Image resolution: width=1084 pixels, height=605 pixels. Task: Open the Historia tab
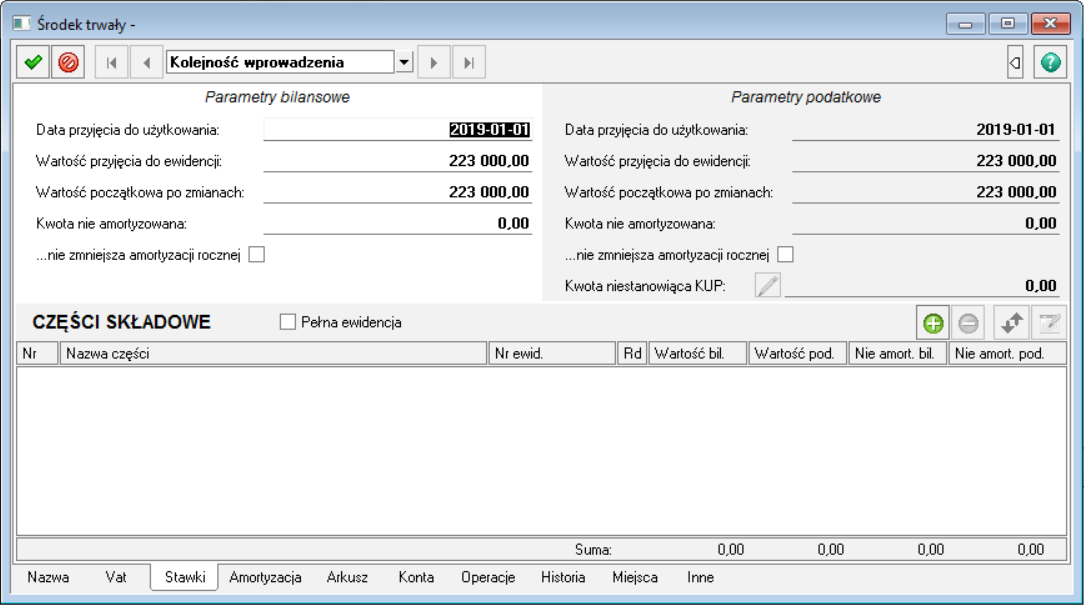(563, 577)
